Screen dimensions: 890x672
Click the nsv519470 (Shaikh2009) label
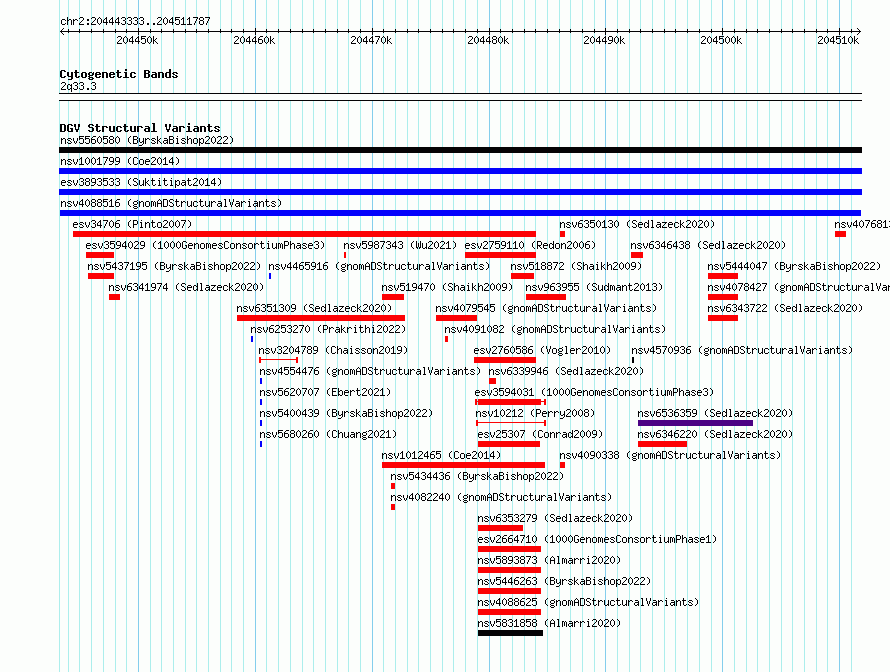(x=447, y=287)
